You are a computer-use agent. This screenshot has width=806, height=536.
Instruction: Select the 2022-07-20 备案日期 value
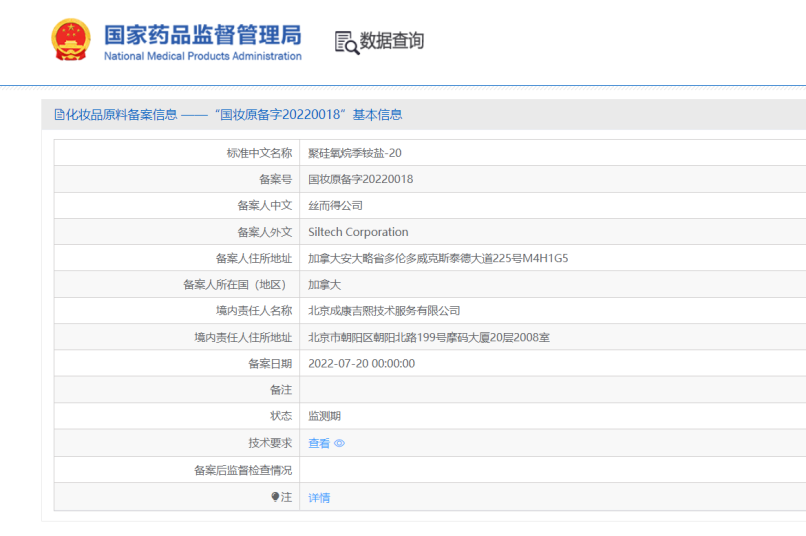pyautogui.click(x=361, y=364)
